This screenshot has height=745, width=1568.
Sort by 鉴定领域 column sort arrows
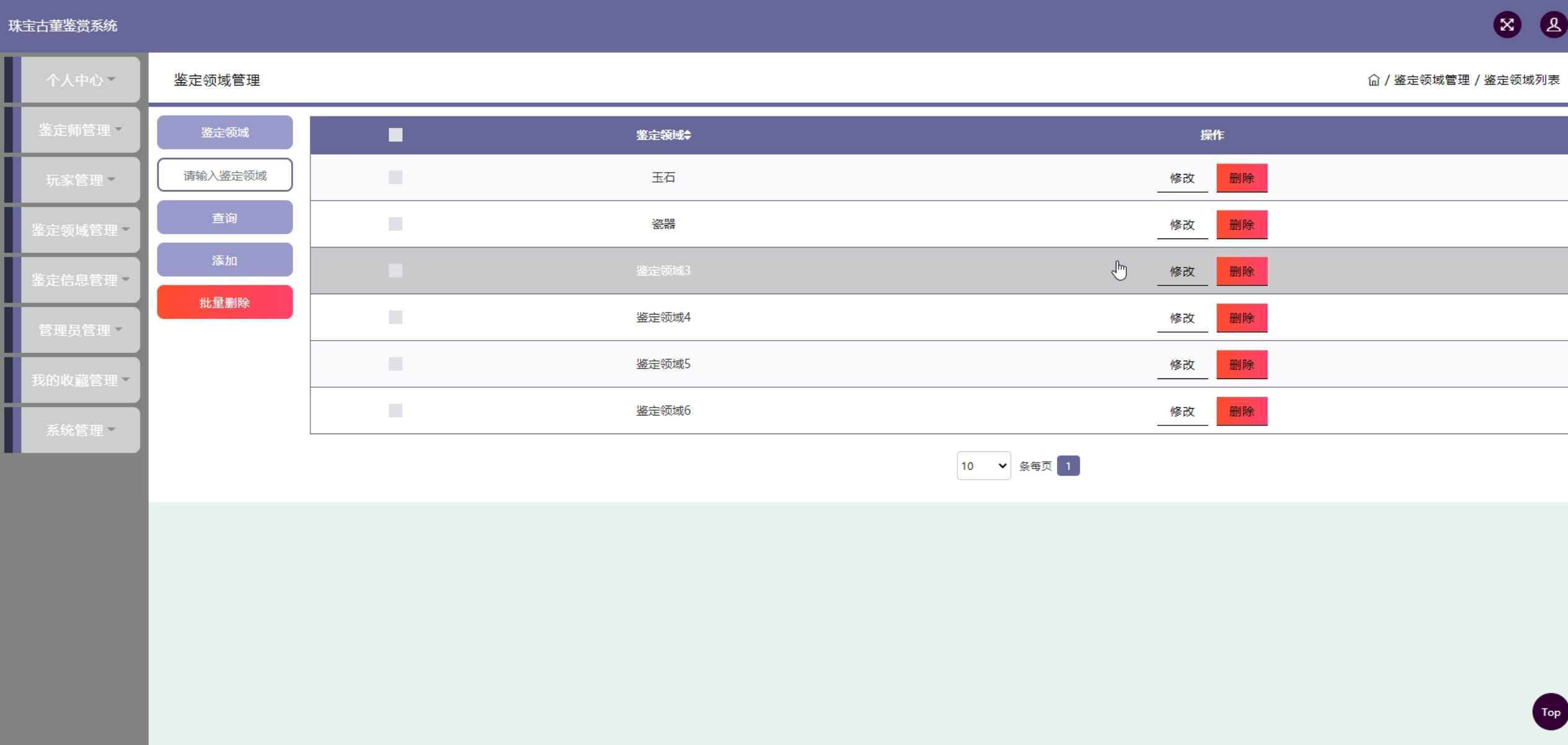[x=688, y=135]
